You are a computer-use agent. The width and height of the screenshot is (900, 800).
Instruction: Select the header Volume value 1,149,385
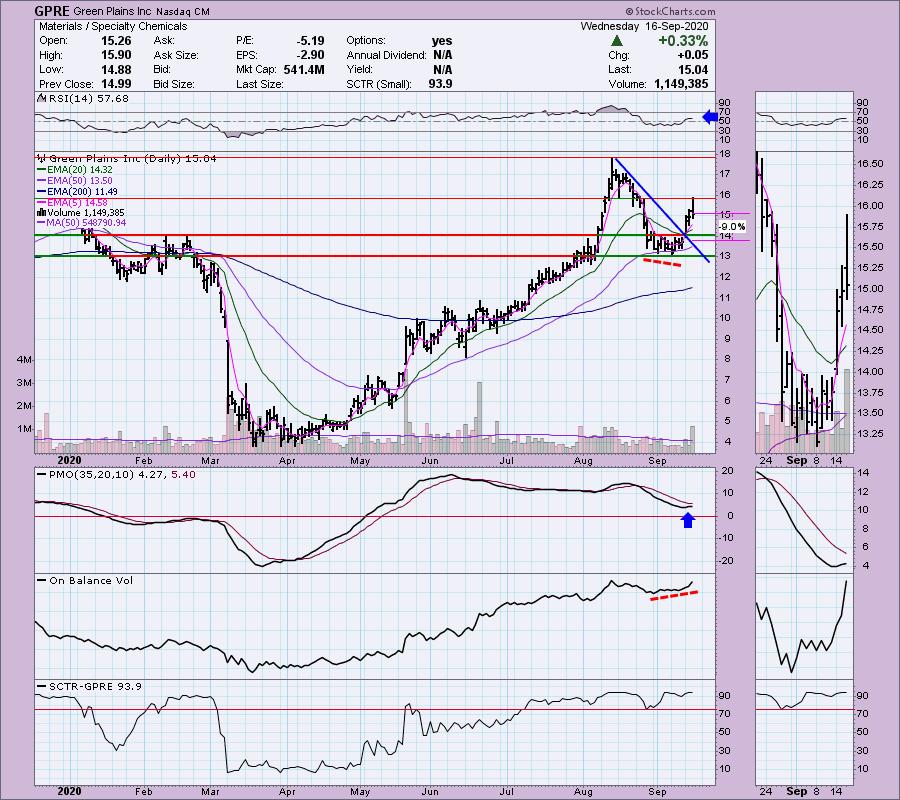[x=681, y=84]
